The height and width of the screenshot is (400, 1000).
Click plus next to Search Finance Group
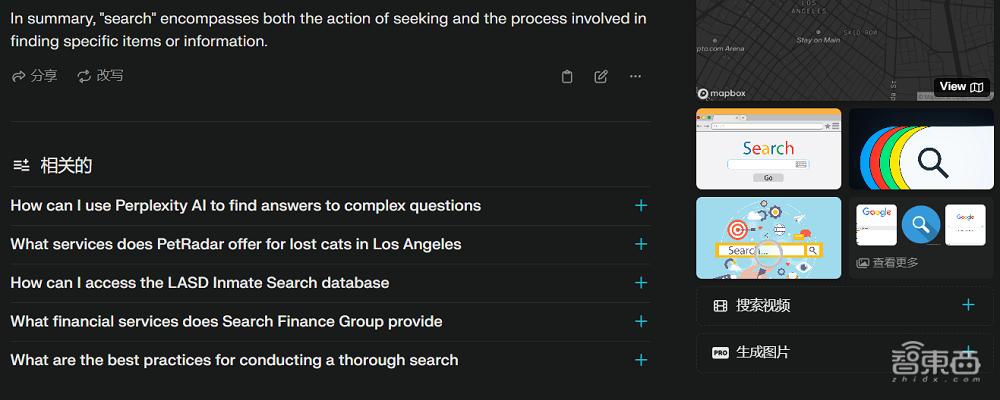[x=641, y=322]
